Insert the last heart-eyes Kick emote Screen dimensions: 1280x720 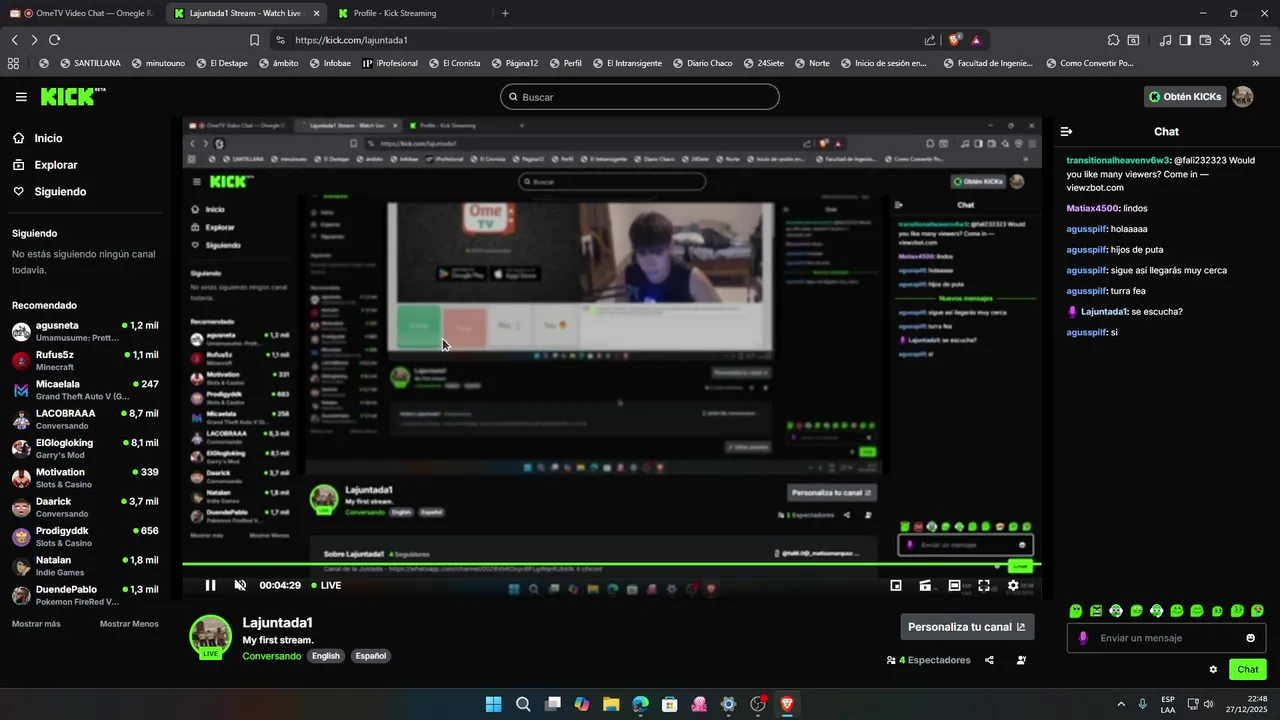[x=1257, y=610]
